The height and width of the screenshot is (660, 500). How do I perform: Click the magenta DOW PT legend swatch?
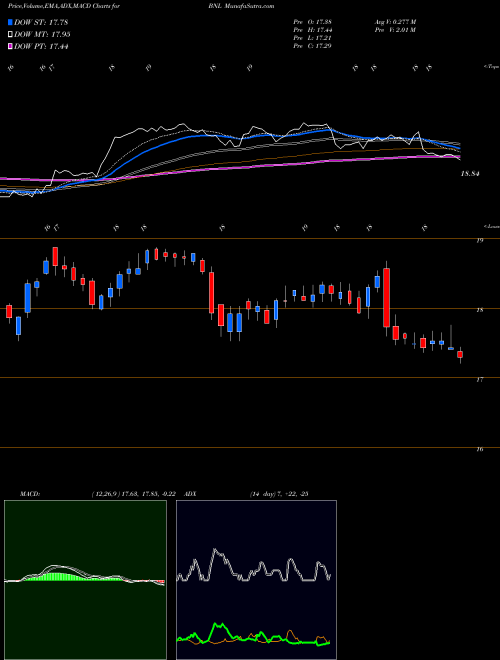click(11, 47)
